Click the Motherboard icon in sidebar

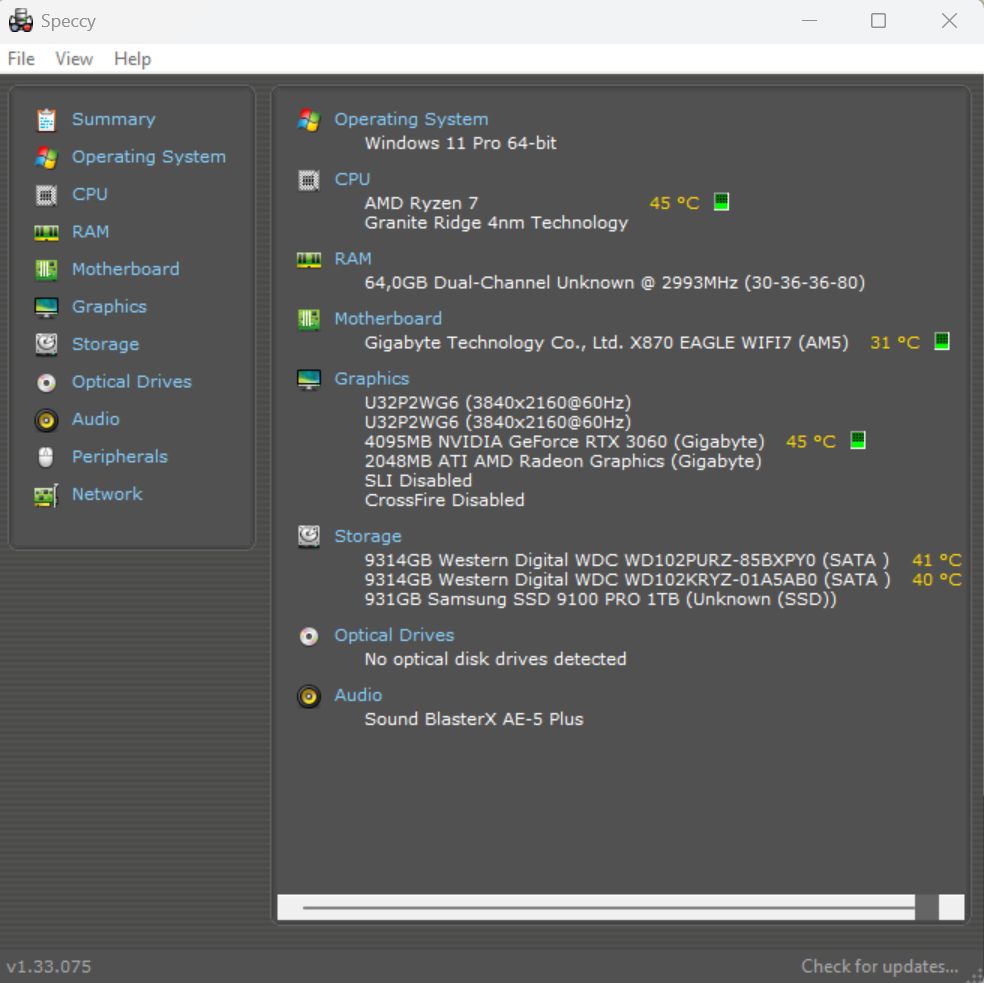pos(46,269)
